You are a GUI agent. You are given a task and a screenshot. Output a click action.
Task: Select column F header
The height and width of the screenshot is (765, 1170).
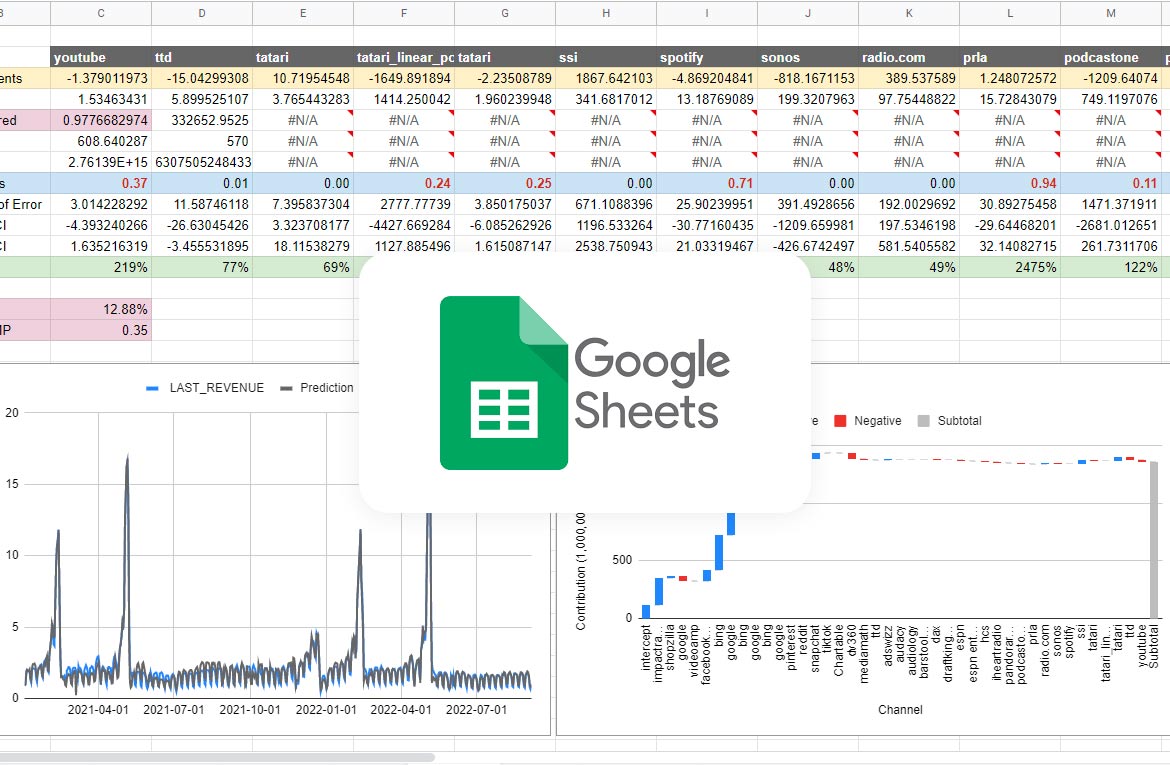click(404, 13)
